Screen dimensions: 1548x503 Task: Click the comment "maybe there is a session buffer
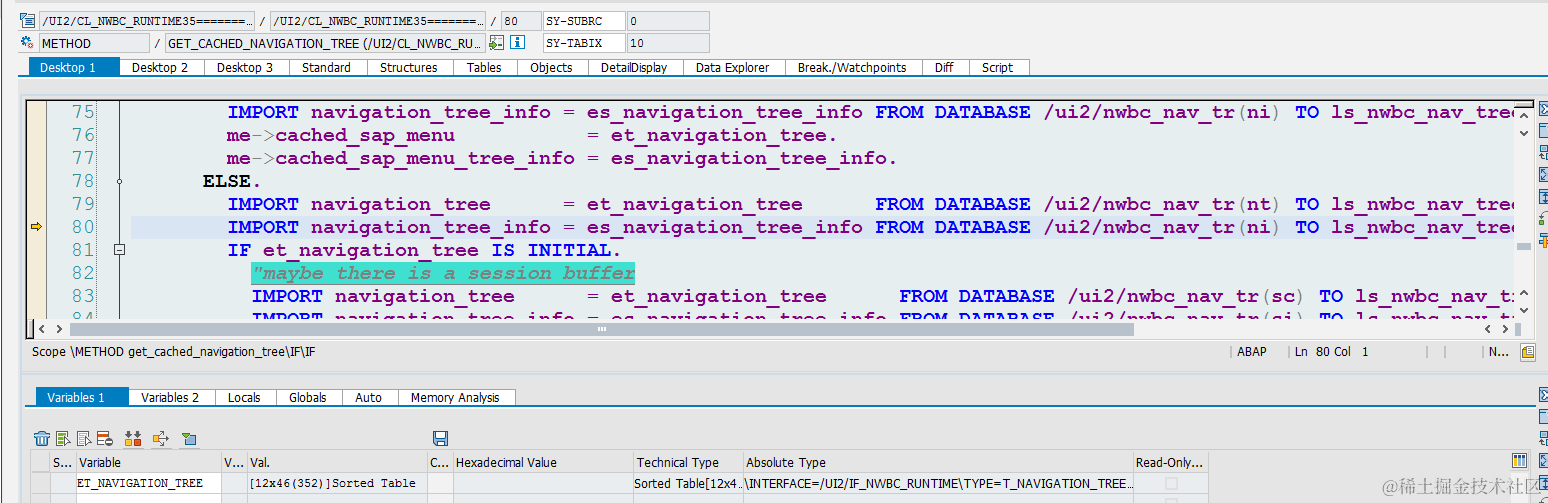click(x=443, y=273)
